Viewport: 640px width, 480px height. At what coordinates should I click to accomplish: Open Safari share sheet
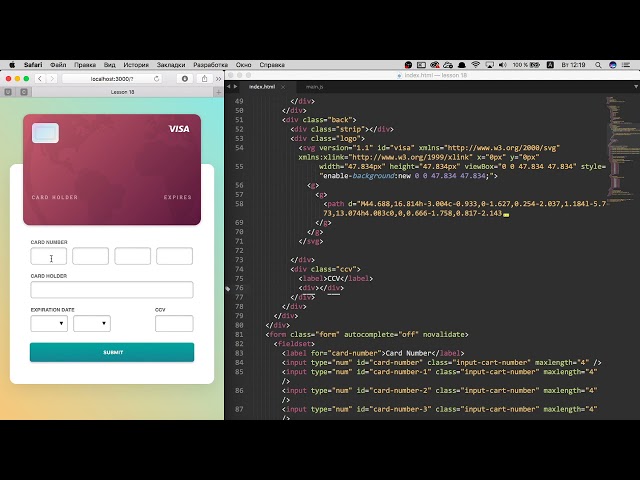pyautogui.click(x=204, y=78)
